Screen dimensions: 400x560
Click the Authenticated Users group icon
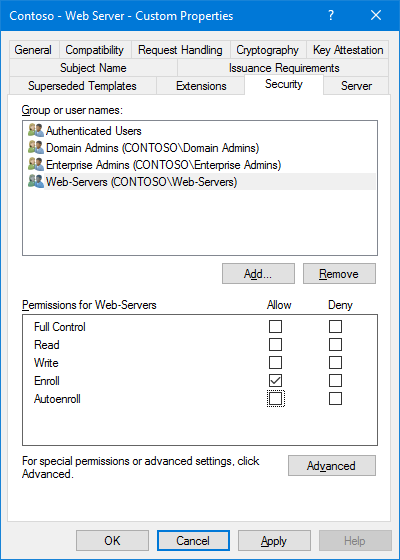pyautogui.click(x=36, y=131)
